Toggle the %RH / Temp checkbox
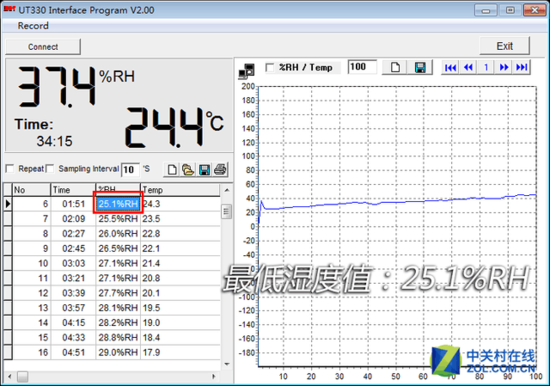Viewport: 550px width, 386px height. coord(270,67)
